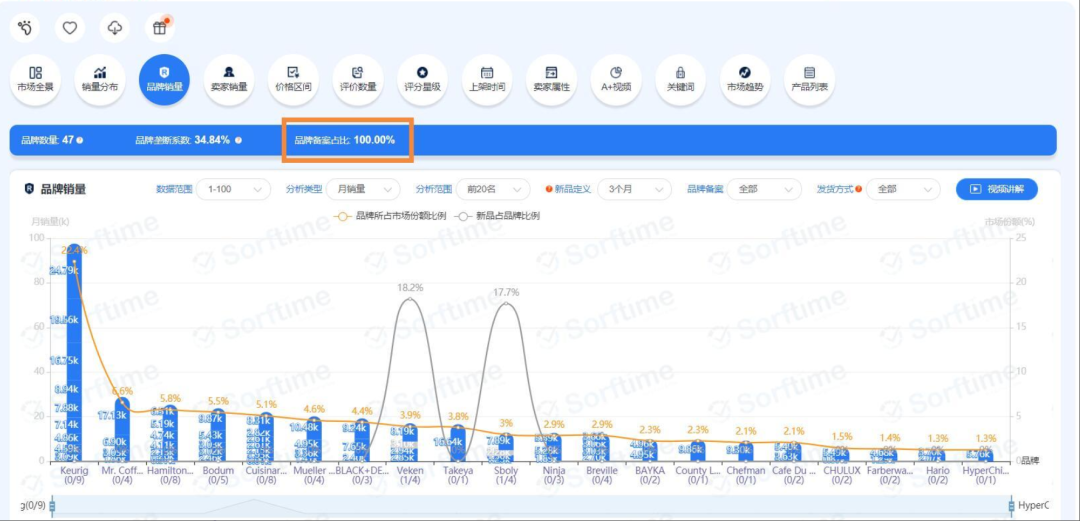Click the Ninja (0/3) axis label

tap(554, 475)
